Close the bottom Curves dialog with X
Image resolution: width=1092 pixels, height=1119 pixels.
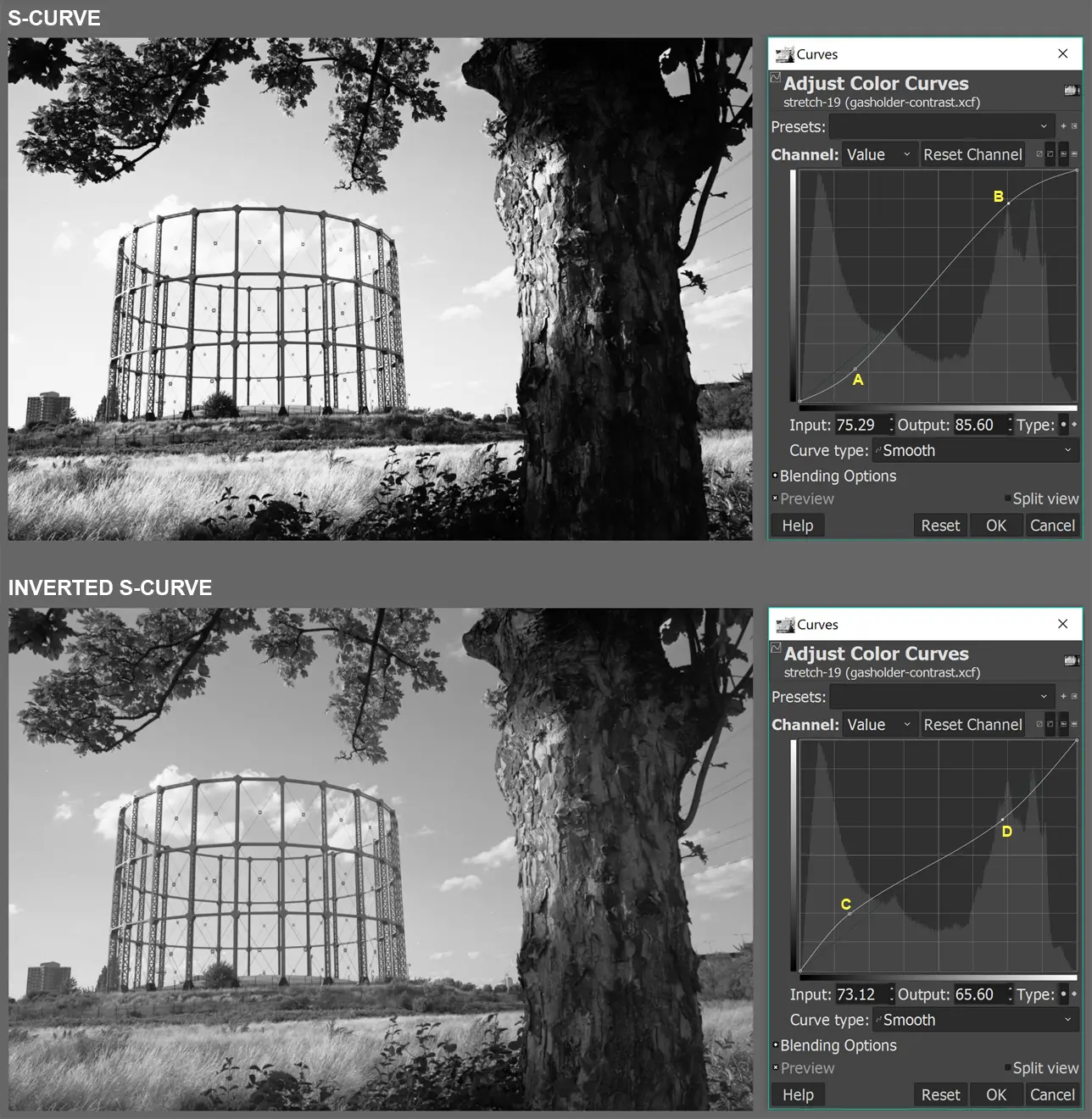pos(1062,624)
